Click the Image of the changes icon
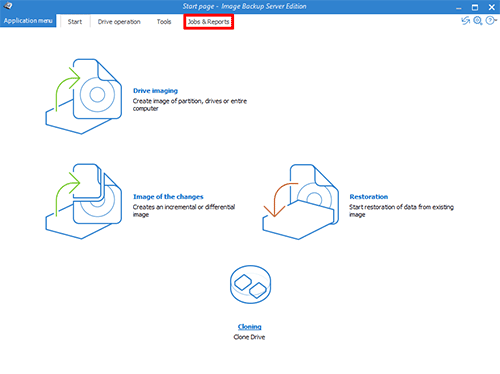The height and width of the screenshot is (374, 500). [x=84, y=201]
